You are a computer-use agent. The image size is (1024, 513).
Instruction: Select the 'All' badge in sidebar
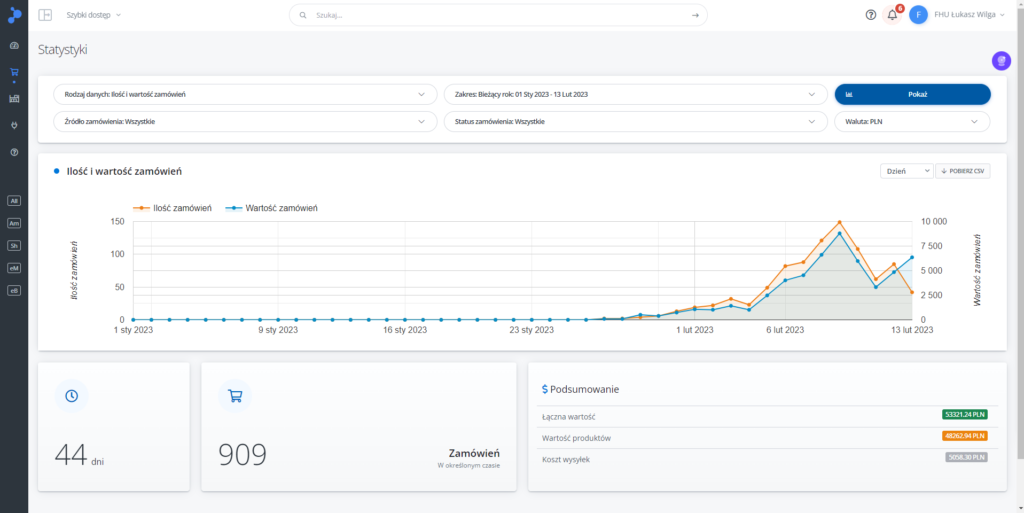(x=14, y=201)
